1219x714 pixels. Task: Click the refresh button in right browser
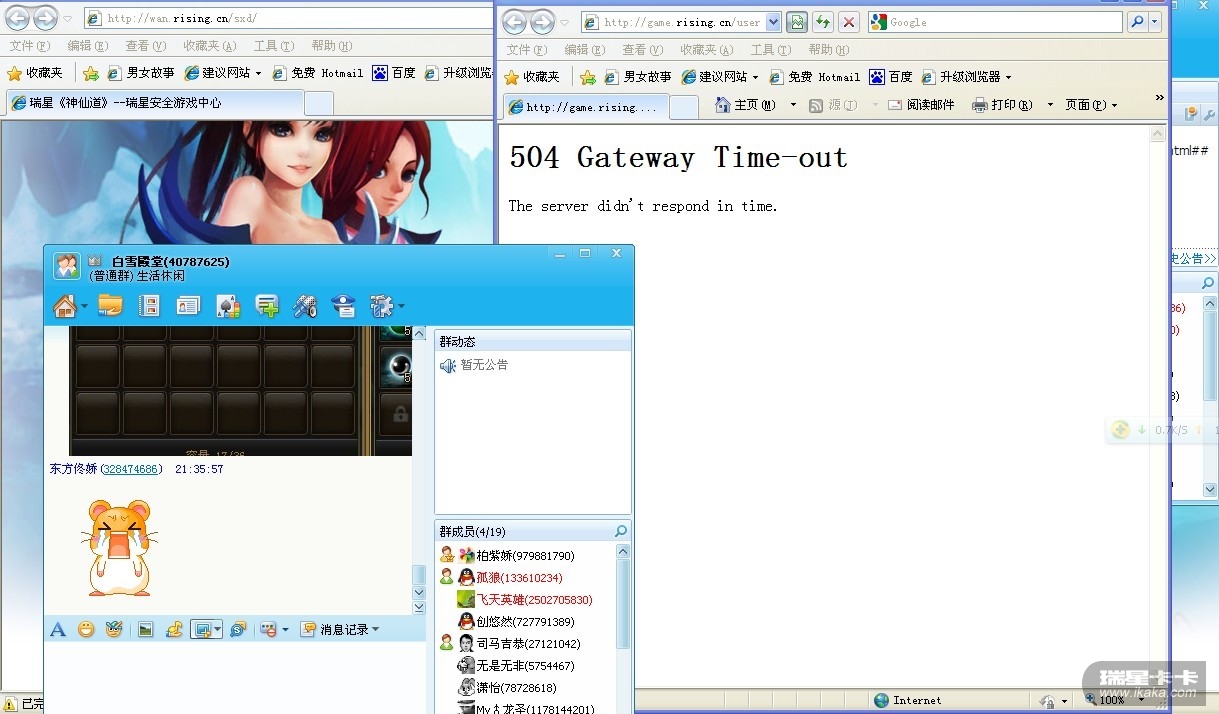823,22
